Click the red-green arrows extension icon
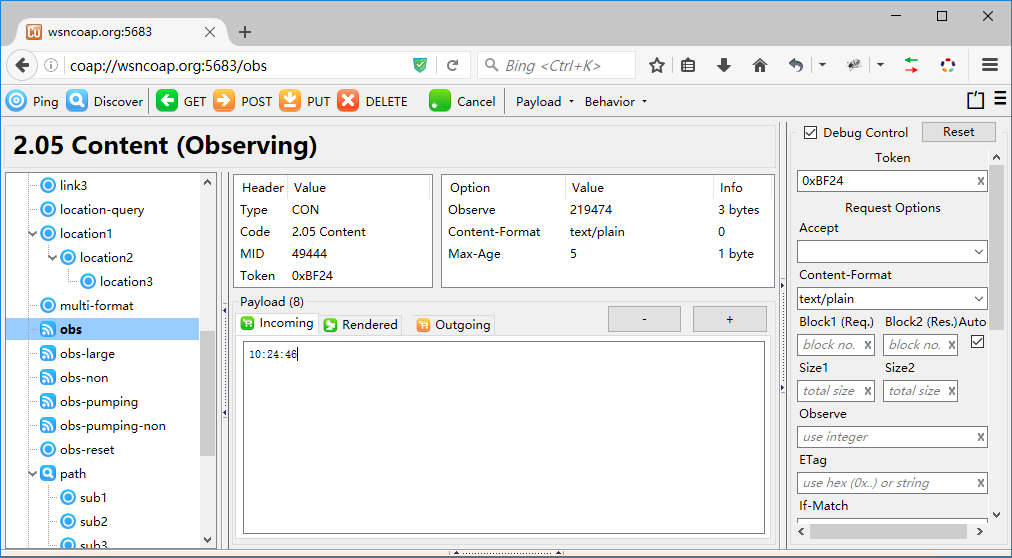 click(911, 65)
